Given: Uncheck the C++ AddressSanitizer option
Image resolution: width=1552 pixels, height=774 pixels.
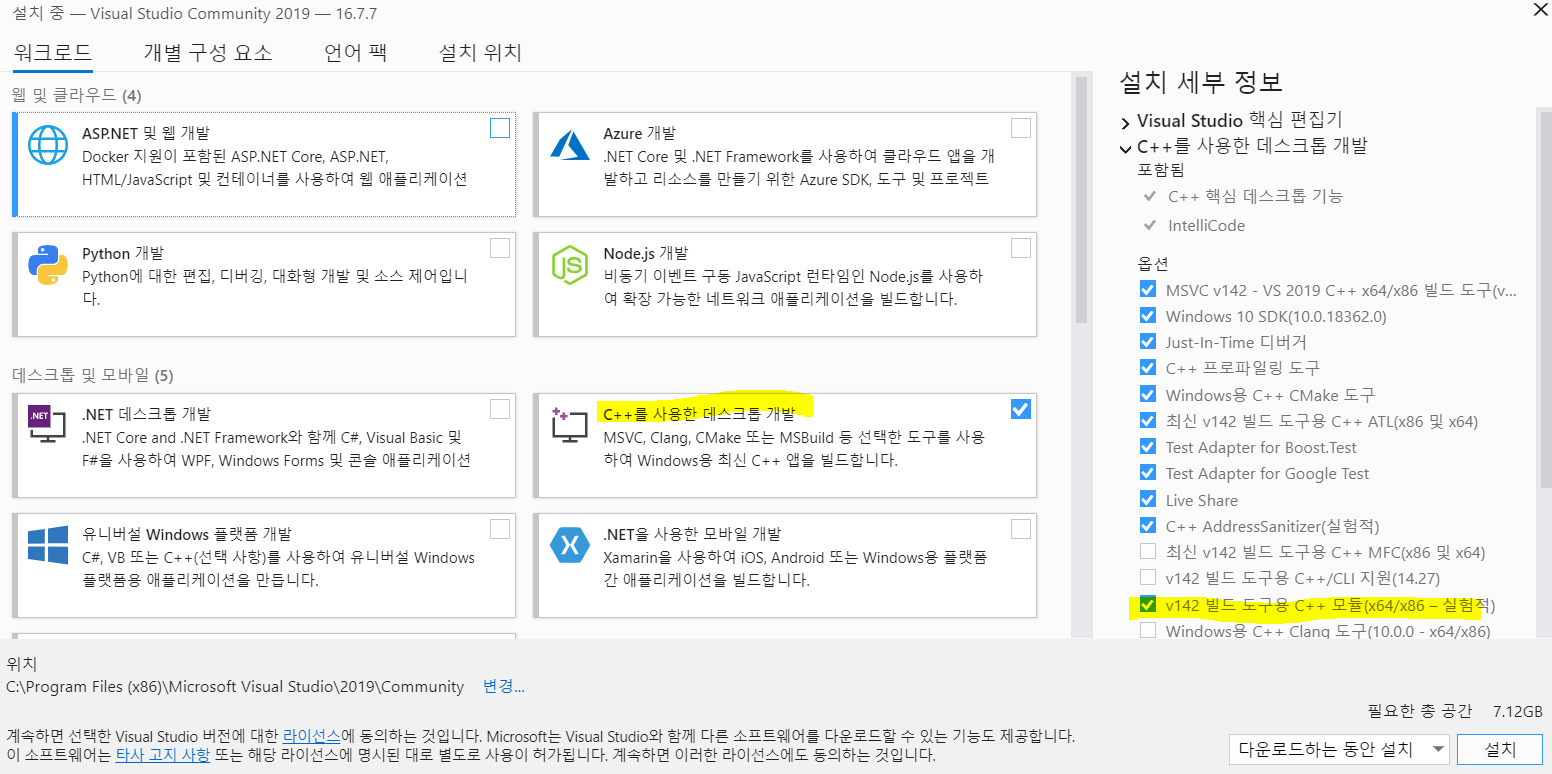Looking at the screenshot, I should [x=1148, y=526].
